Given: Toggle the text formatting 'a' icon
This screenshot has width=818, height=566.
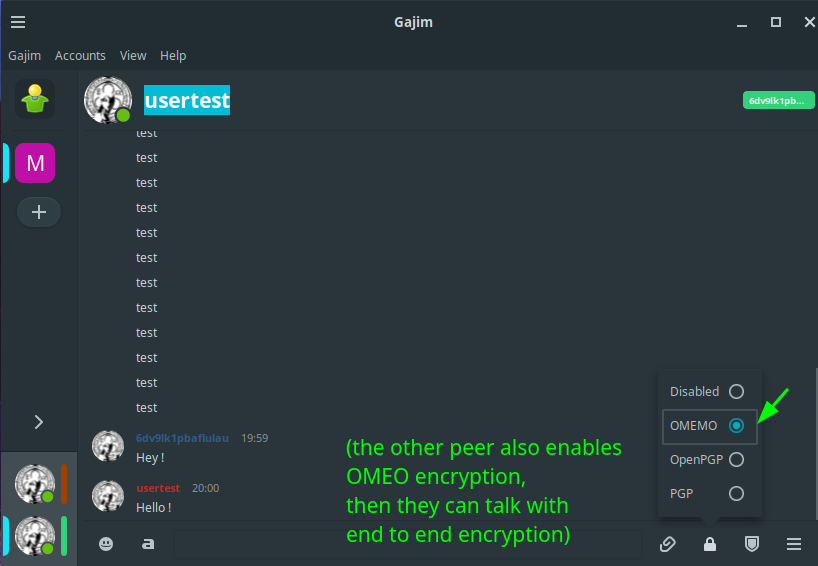Looking at the screenshot, I should [148, 544].
